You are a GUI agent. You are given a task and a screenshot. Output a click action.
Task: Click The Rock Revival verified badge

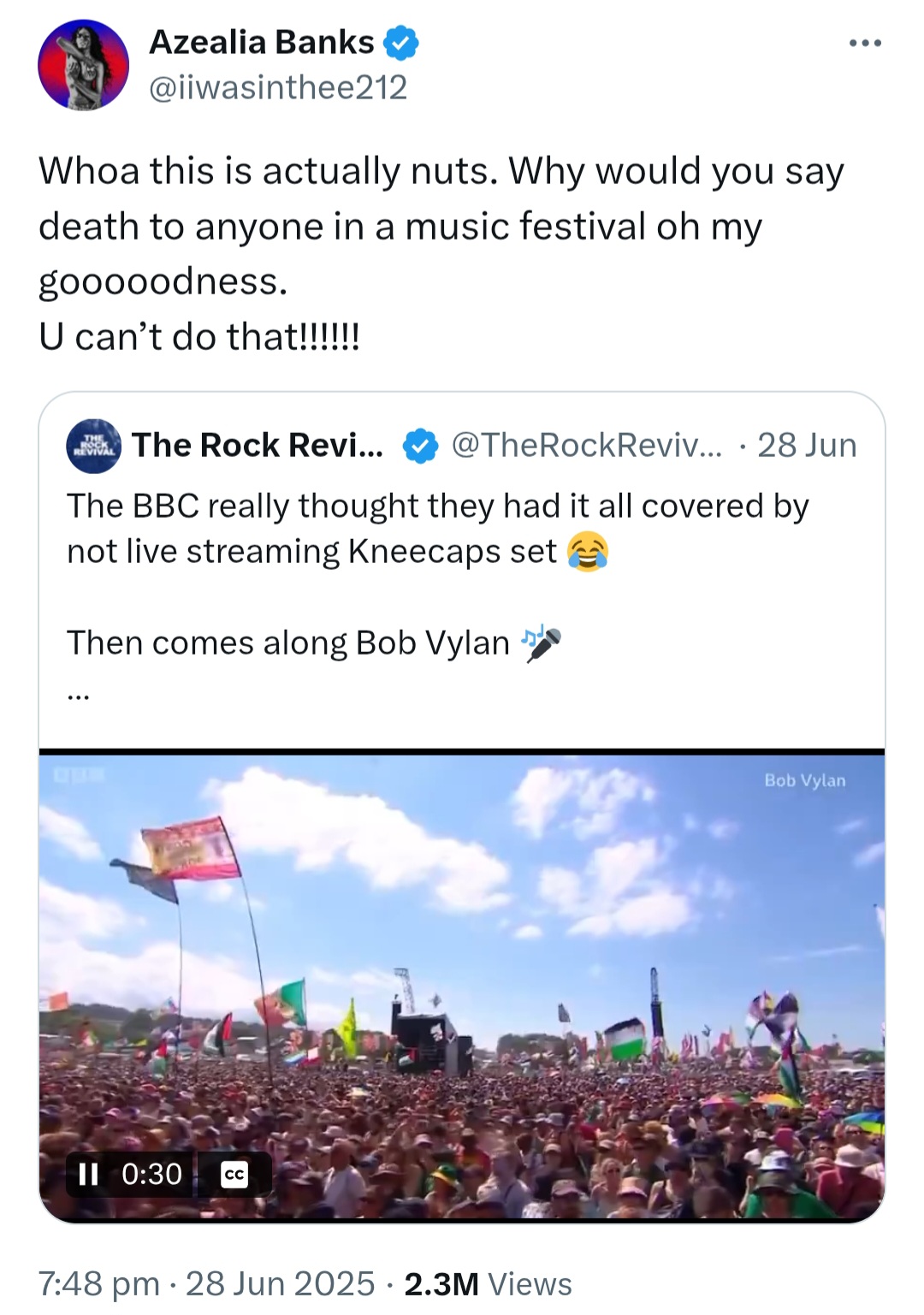point(420,446)
